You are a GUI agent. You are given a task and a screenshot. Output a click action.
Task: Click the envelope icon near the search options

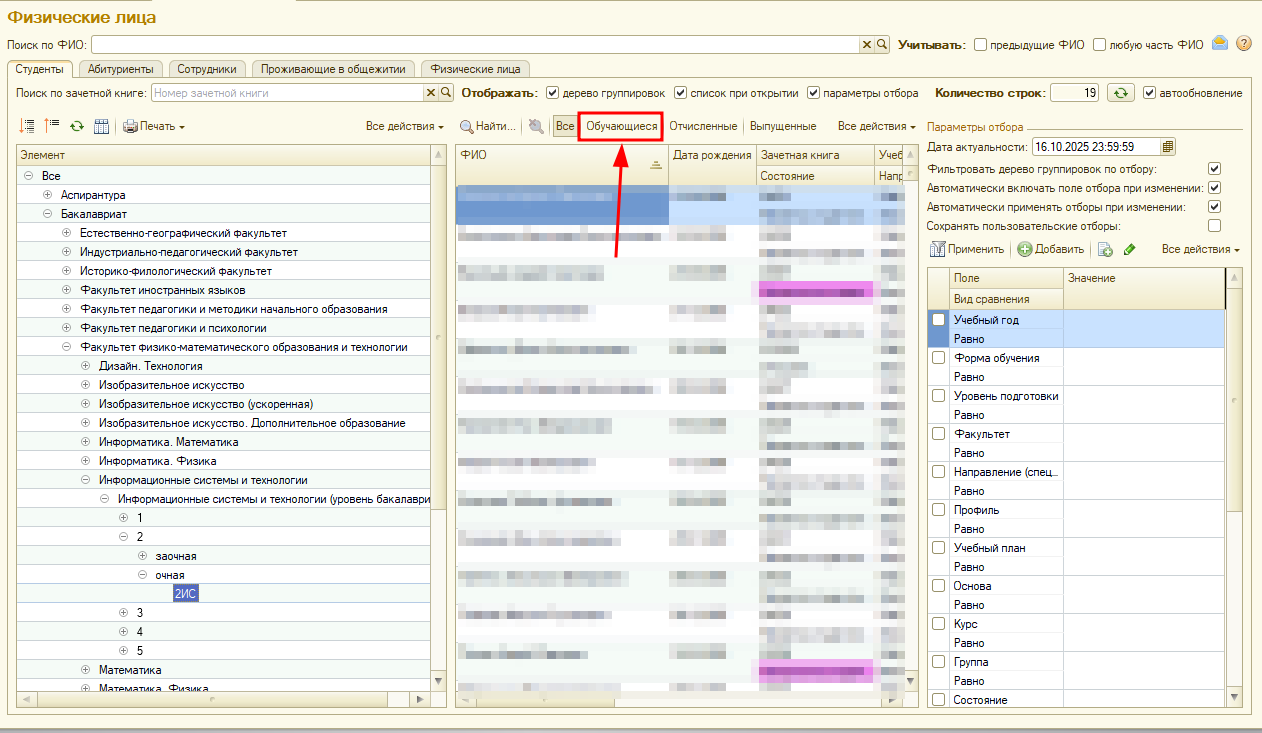tap(1220, 44)
